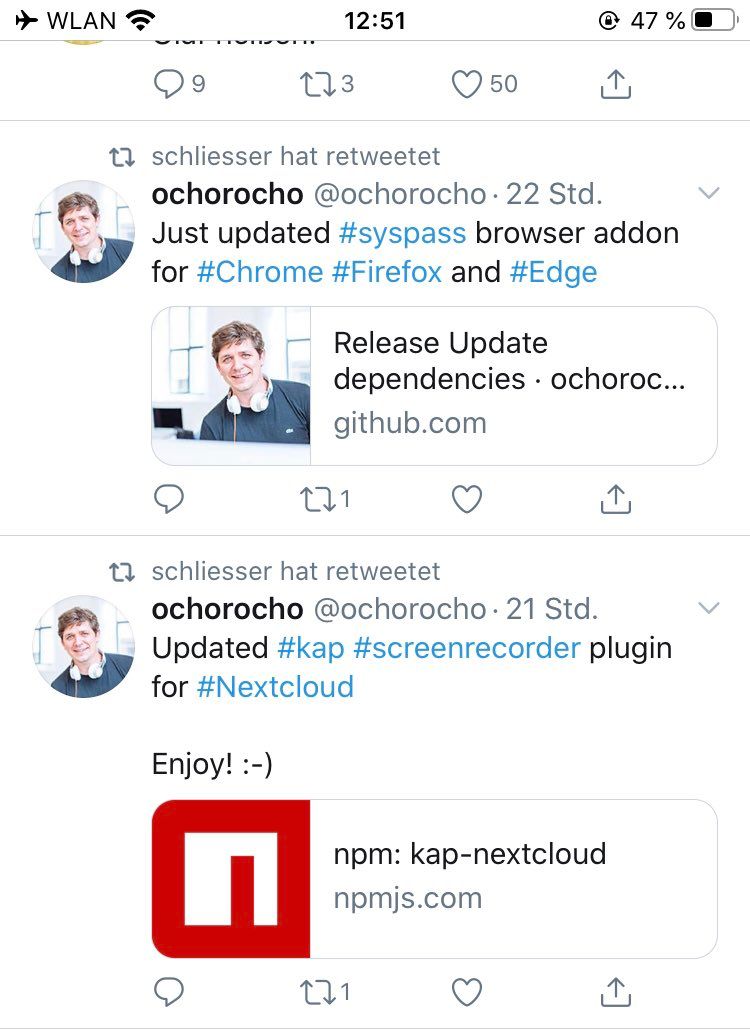View ochorocho profile picture on first tweet
This screenshot has height=1036, width=750.
84,231
